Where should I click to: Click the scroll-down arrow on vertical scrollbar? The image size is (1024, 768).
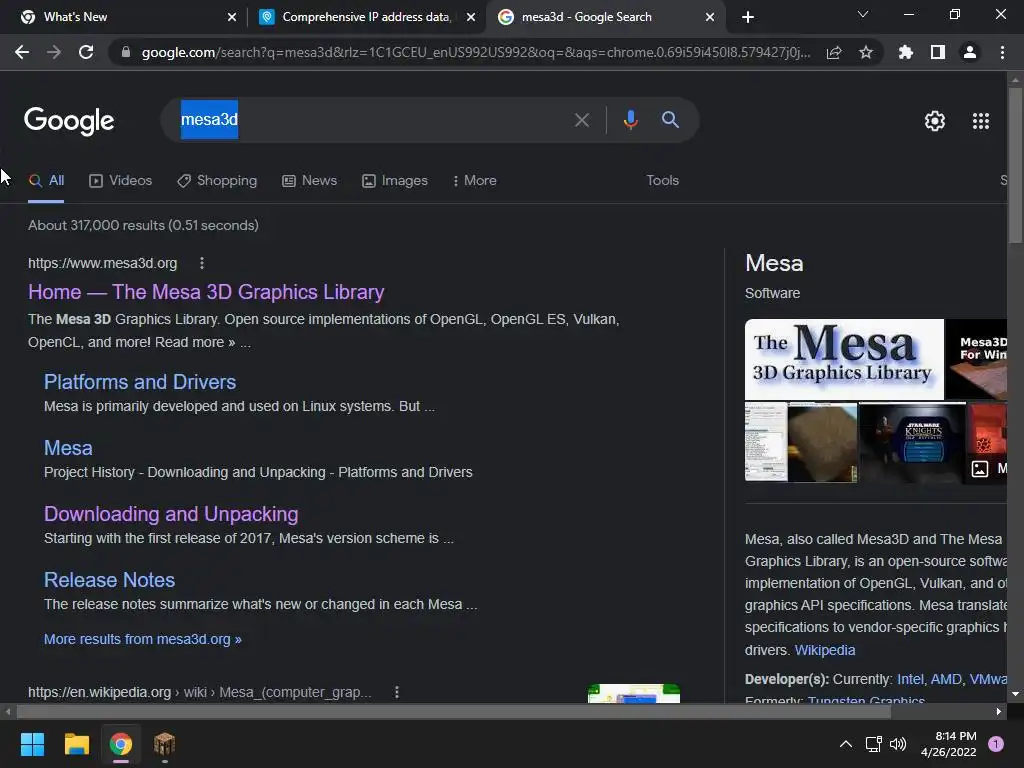tap(1015, 695)
